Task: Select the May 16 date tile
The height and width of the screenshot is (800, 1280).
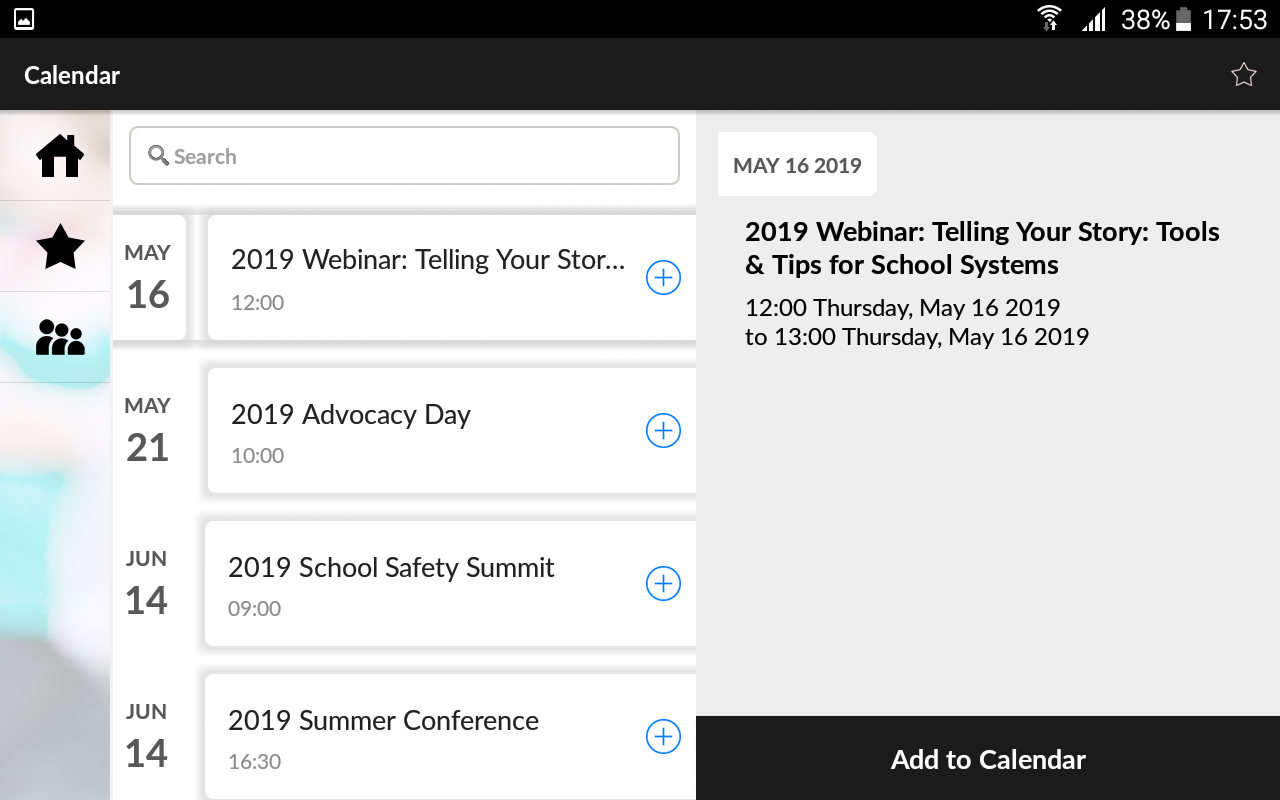Action: coord(148,278)
